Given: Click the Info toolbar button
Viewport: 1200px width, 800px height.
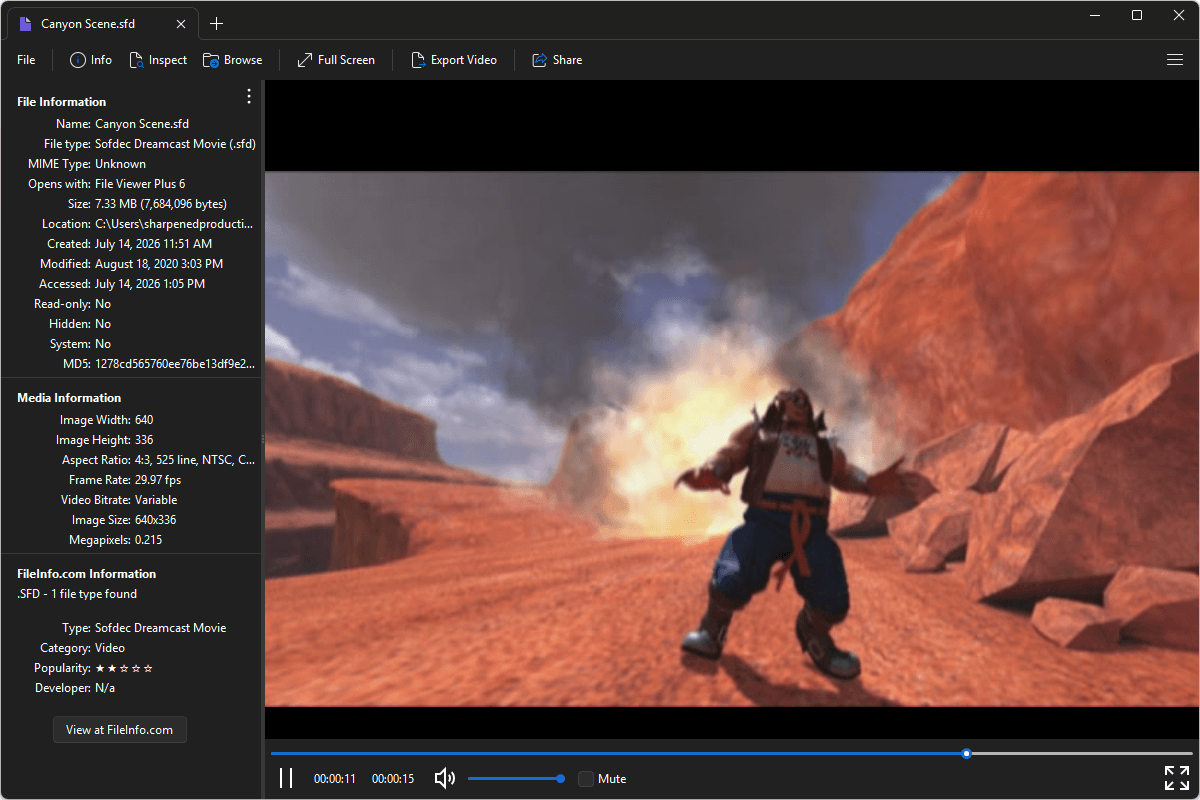Looking at the screenshot, I should [x=90, y=60].
